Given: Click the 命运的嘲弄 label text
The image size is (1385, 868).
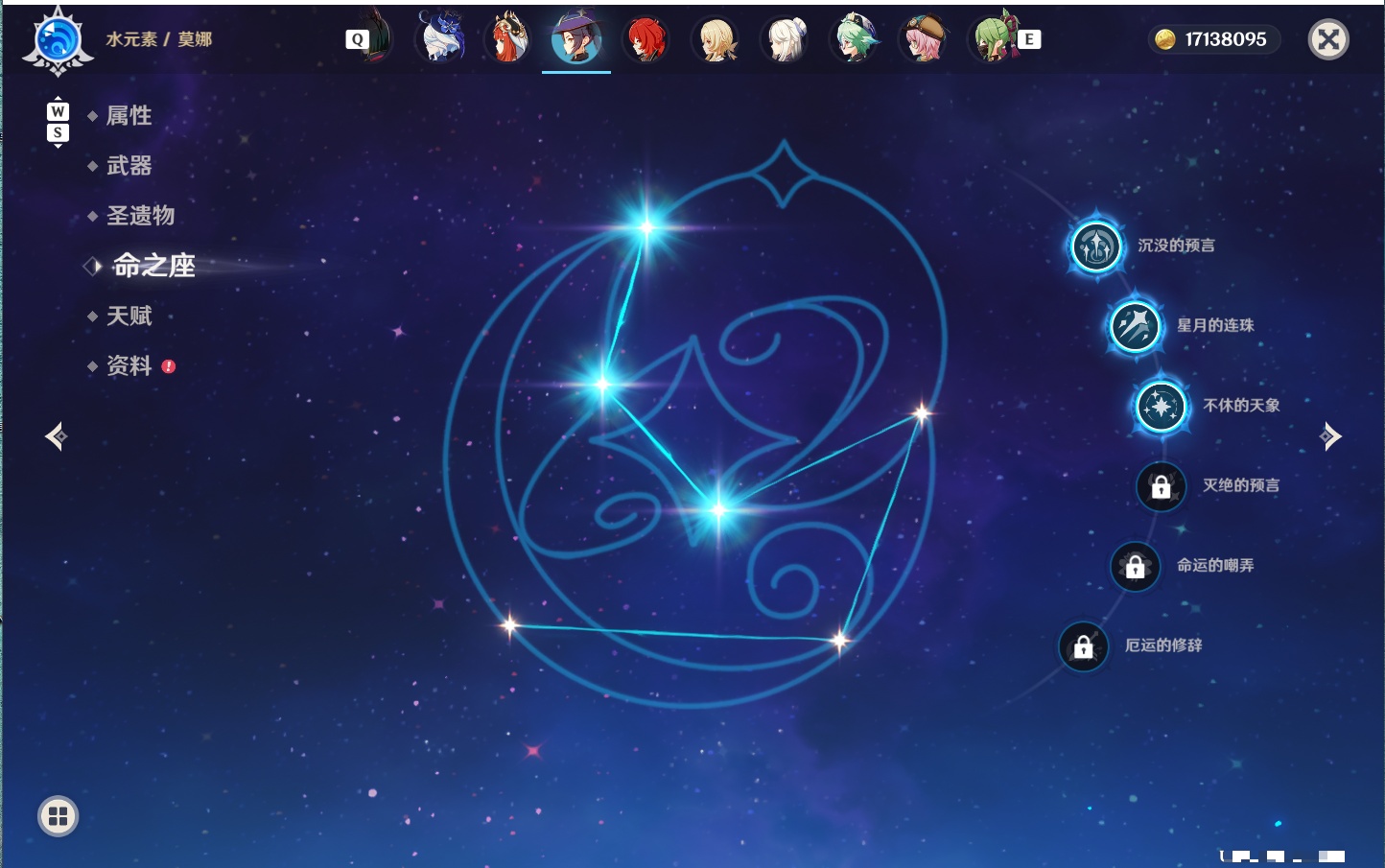Looking at the screenshot, I should (x=1215, y=565).
